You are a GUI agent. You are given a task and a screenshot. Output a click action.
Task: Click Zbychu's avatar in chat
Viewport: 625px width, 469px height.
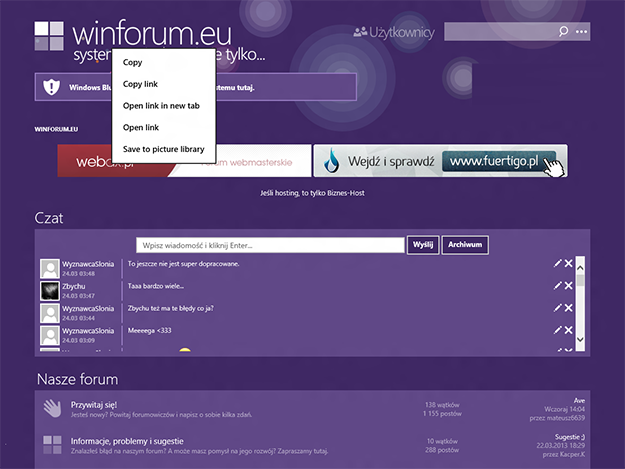[50, 290]
